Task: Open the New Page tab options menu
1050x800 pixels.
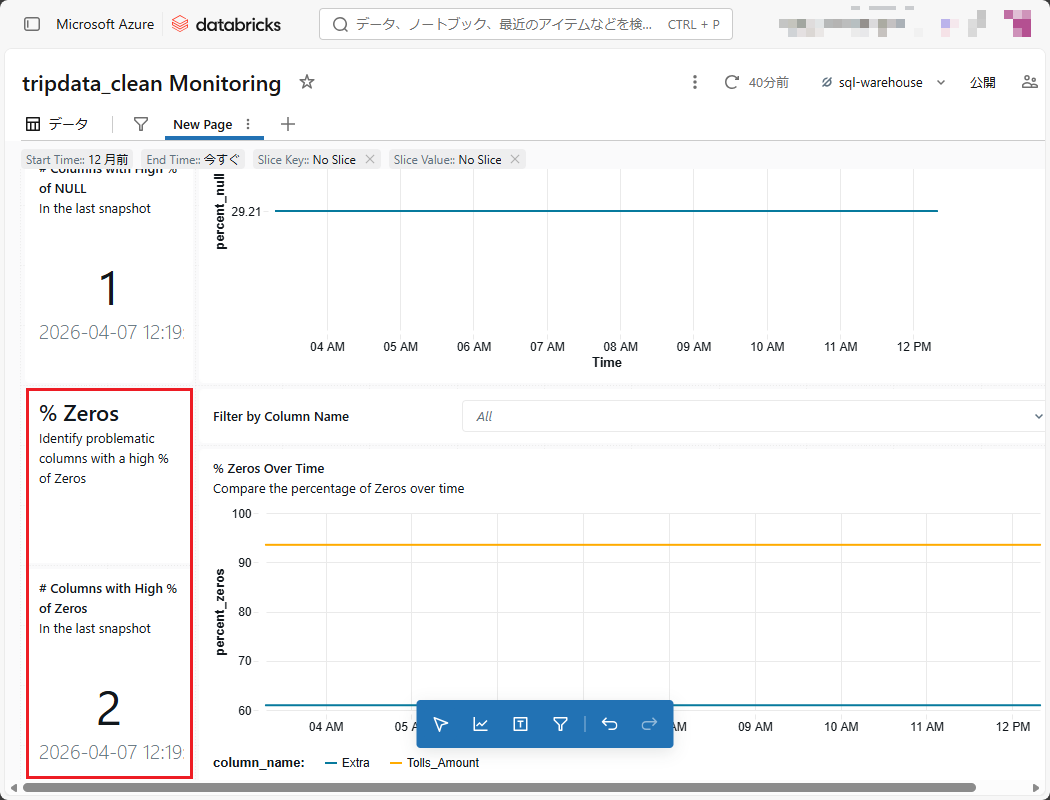Action: (x=249, y=124)
